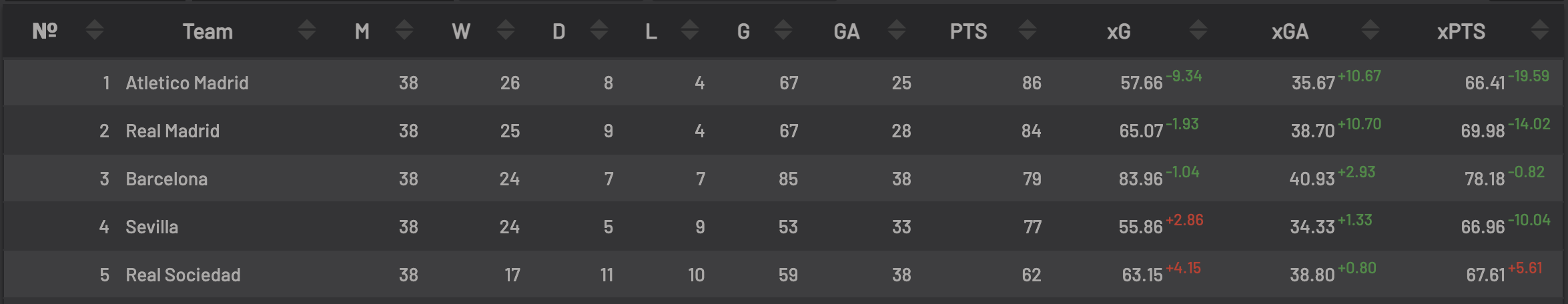Sort by Team name arrows

307,30
